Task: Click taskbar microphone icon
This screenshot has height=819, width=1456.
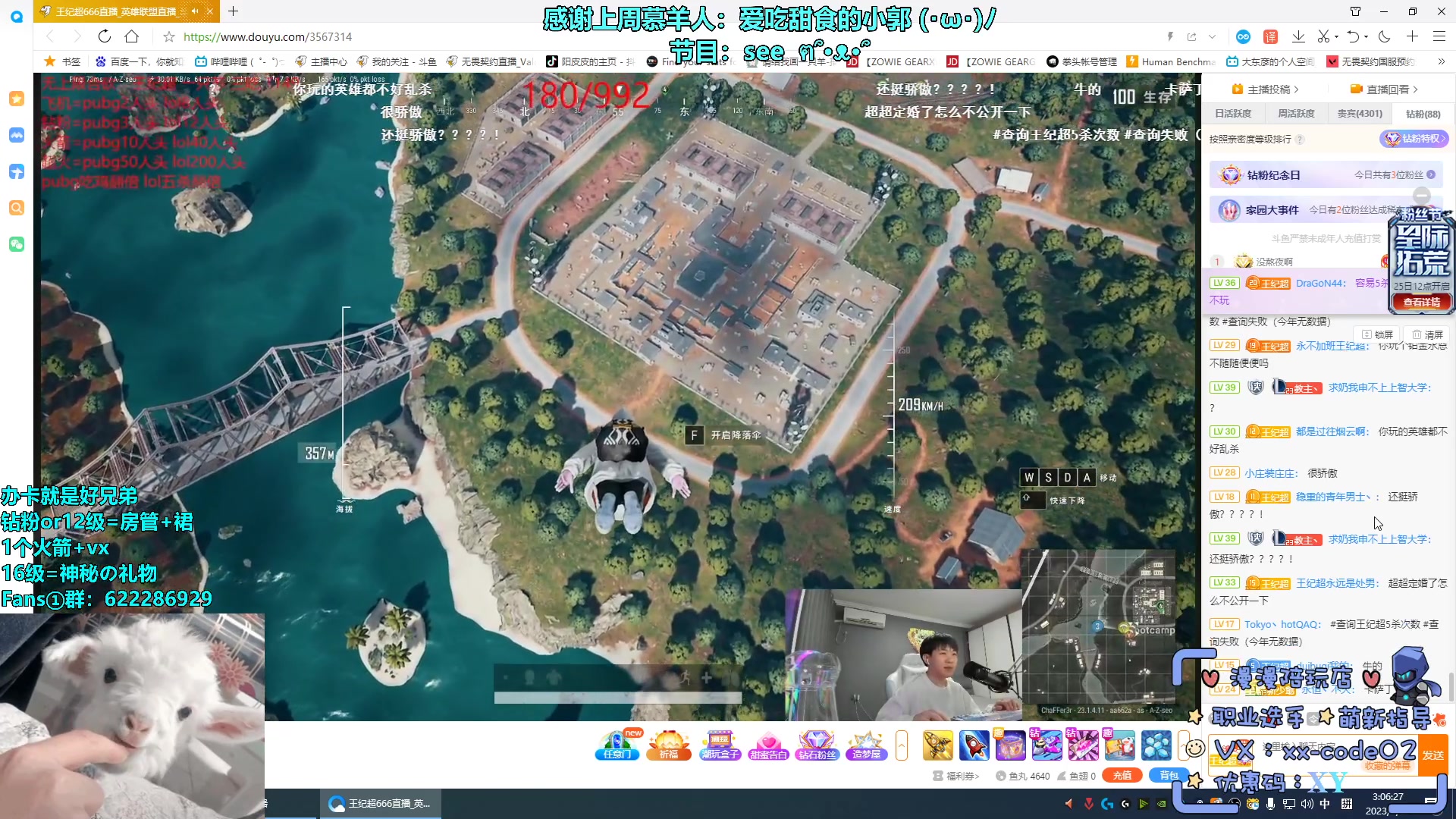Action: [1270, 804]
